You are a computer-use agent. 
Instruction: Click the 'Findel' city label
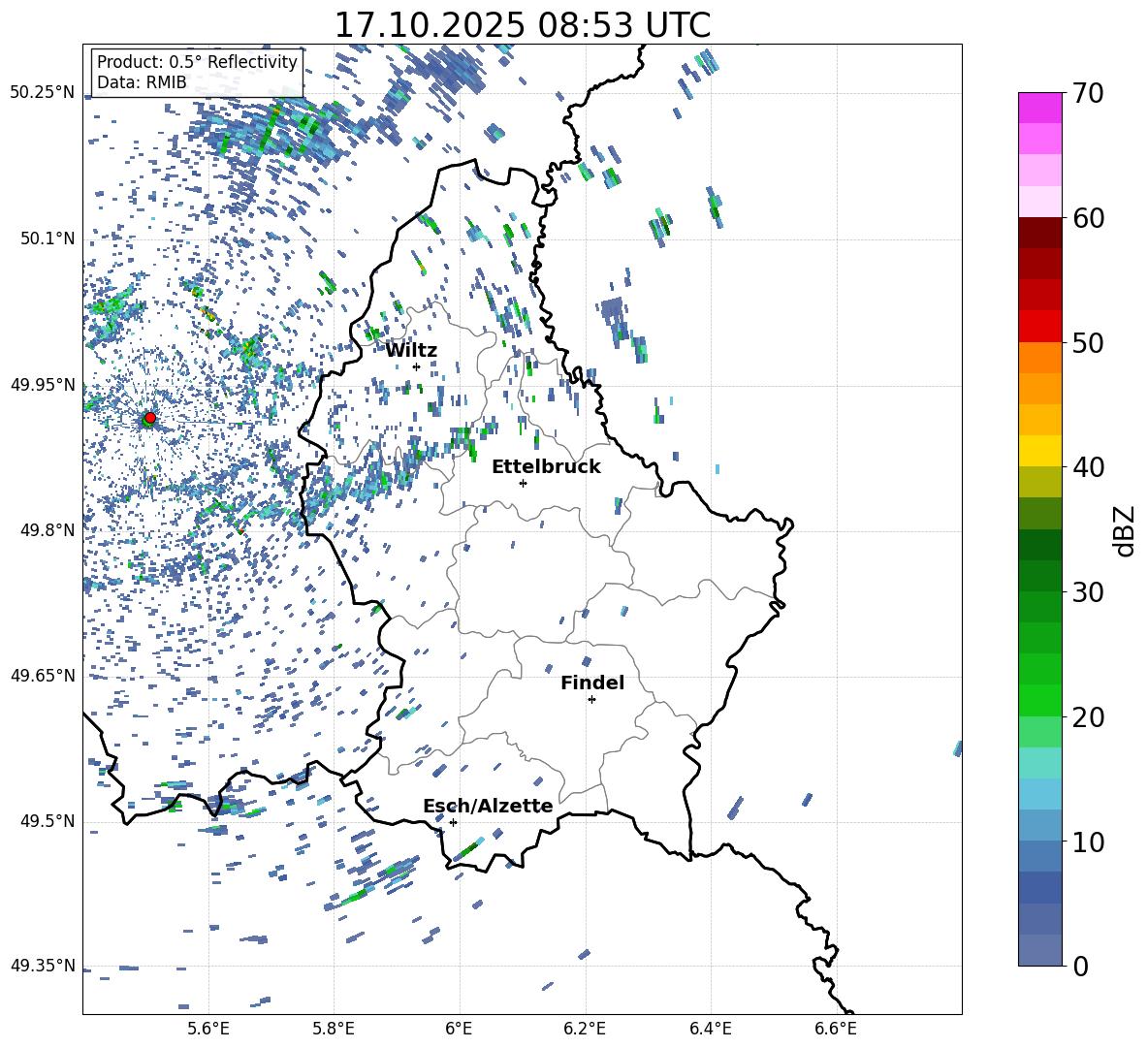592,683
